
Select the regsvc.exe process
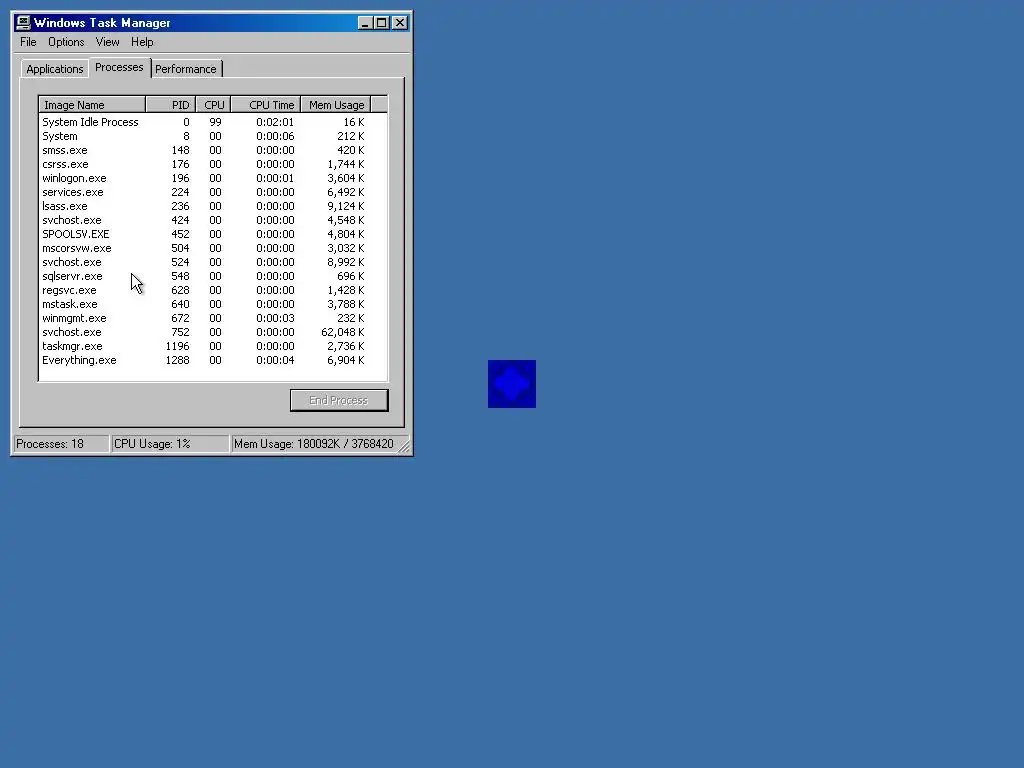pyautogui.click(x=213, y=290)
